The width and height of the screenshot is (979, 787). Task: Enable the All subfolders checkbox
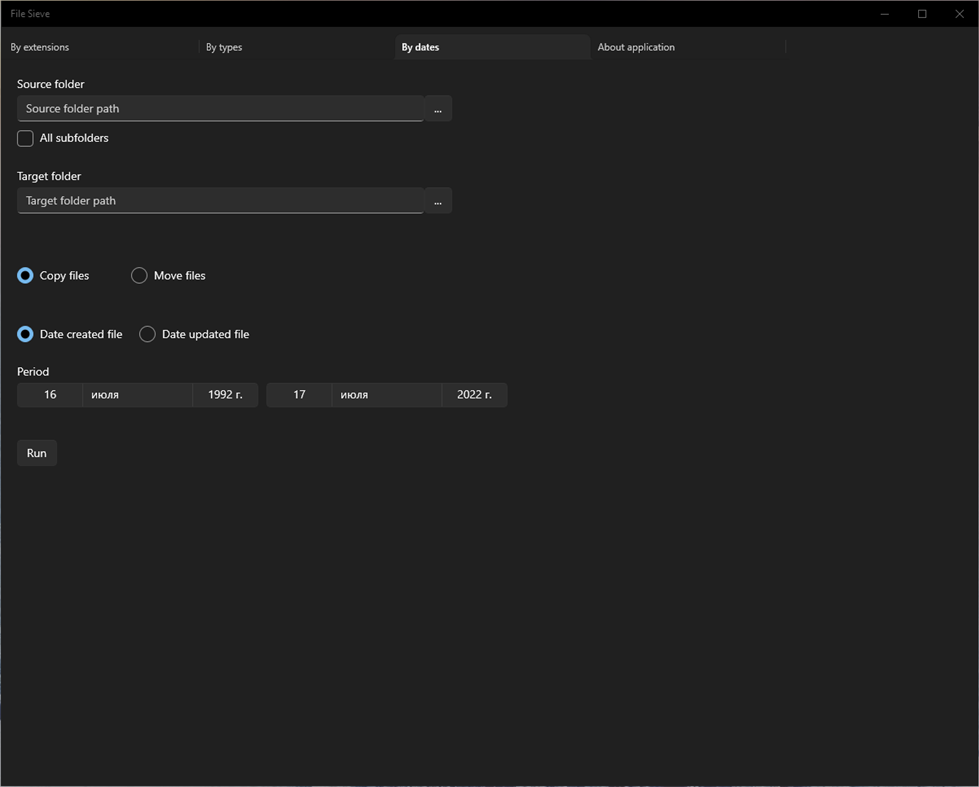(24, 138)
